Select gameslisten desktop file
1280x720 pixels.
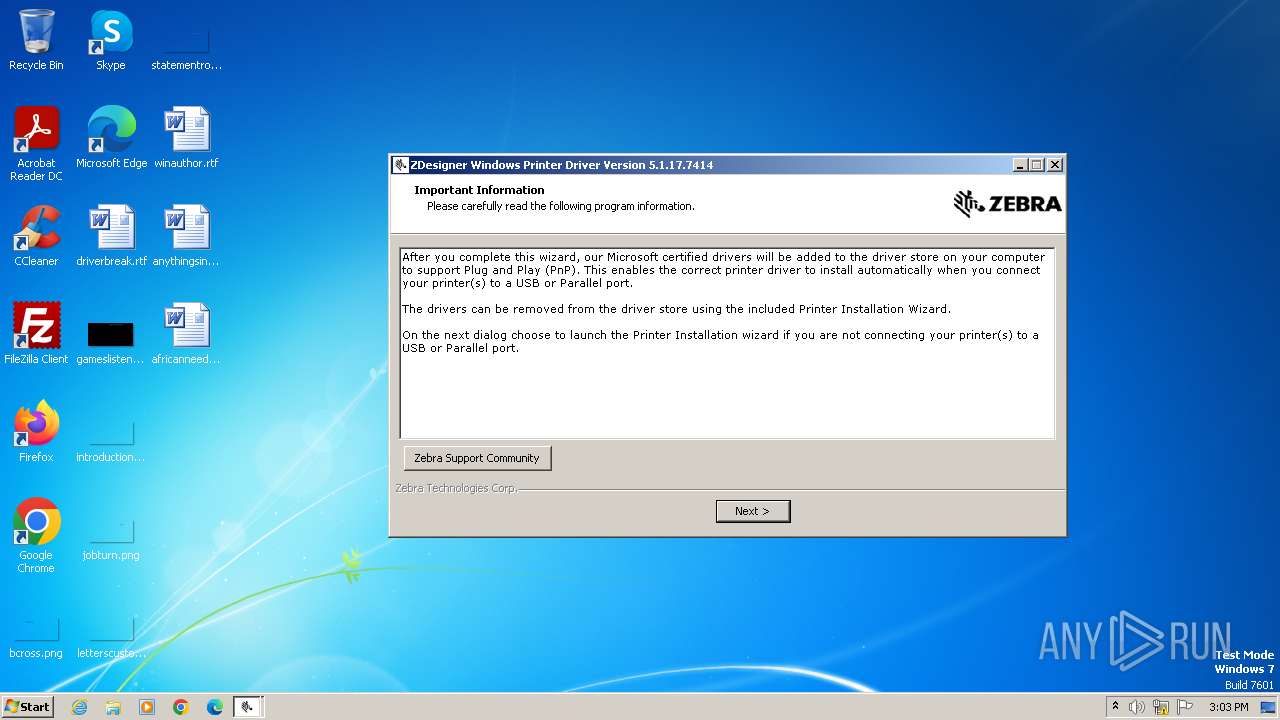pos(111,340)
